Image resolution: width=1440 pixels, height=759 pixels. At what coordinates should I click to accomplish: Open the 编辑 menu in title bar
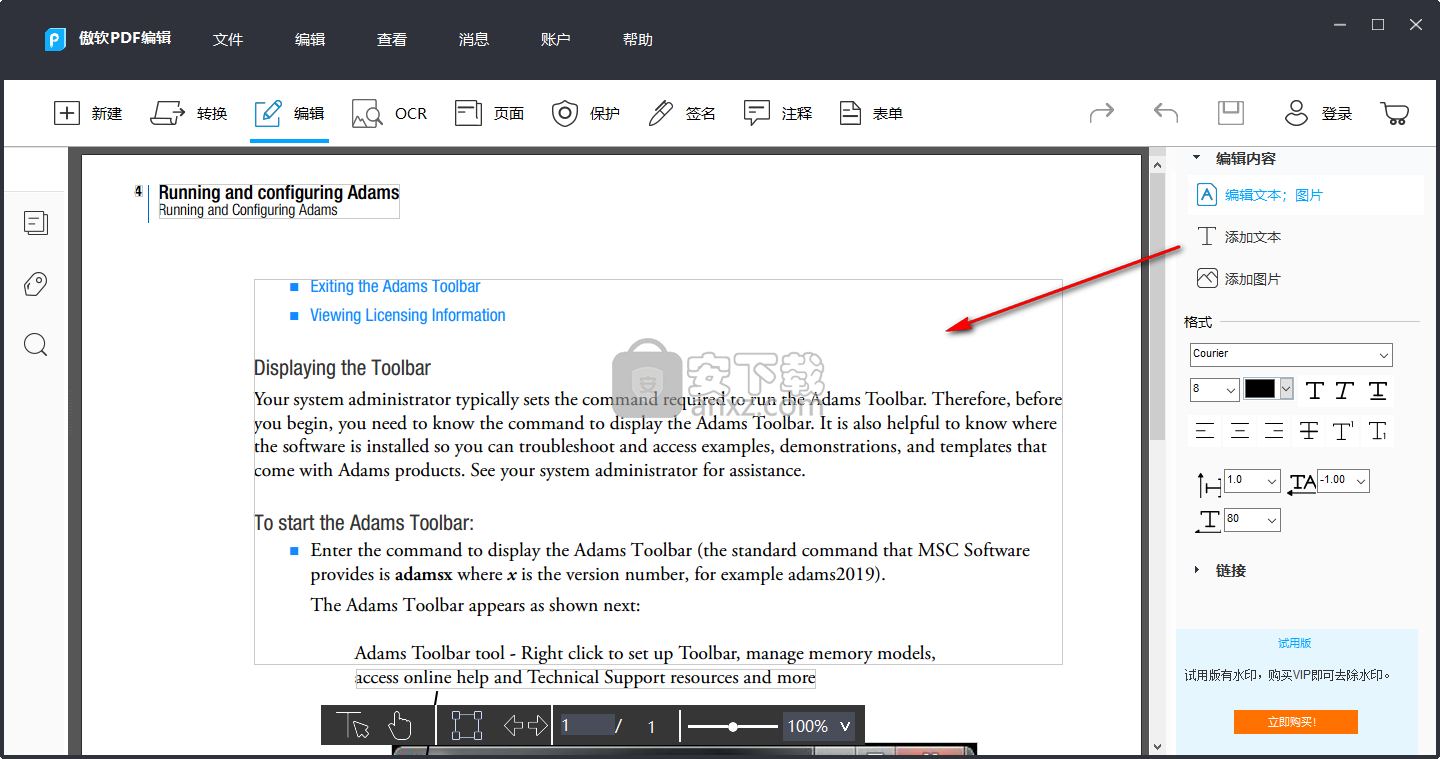(x=310, y=39)
